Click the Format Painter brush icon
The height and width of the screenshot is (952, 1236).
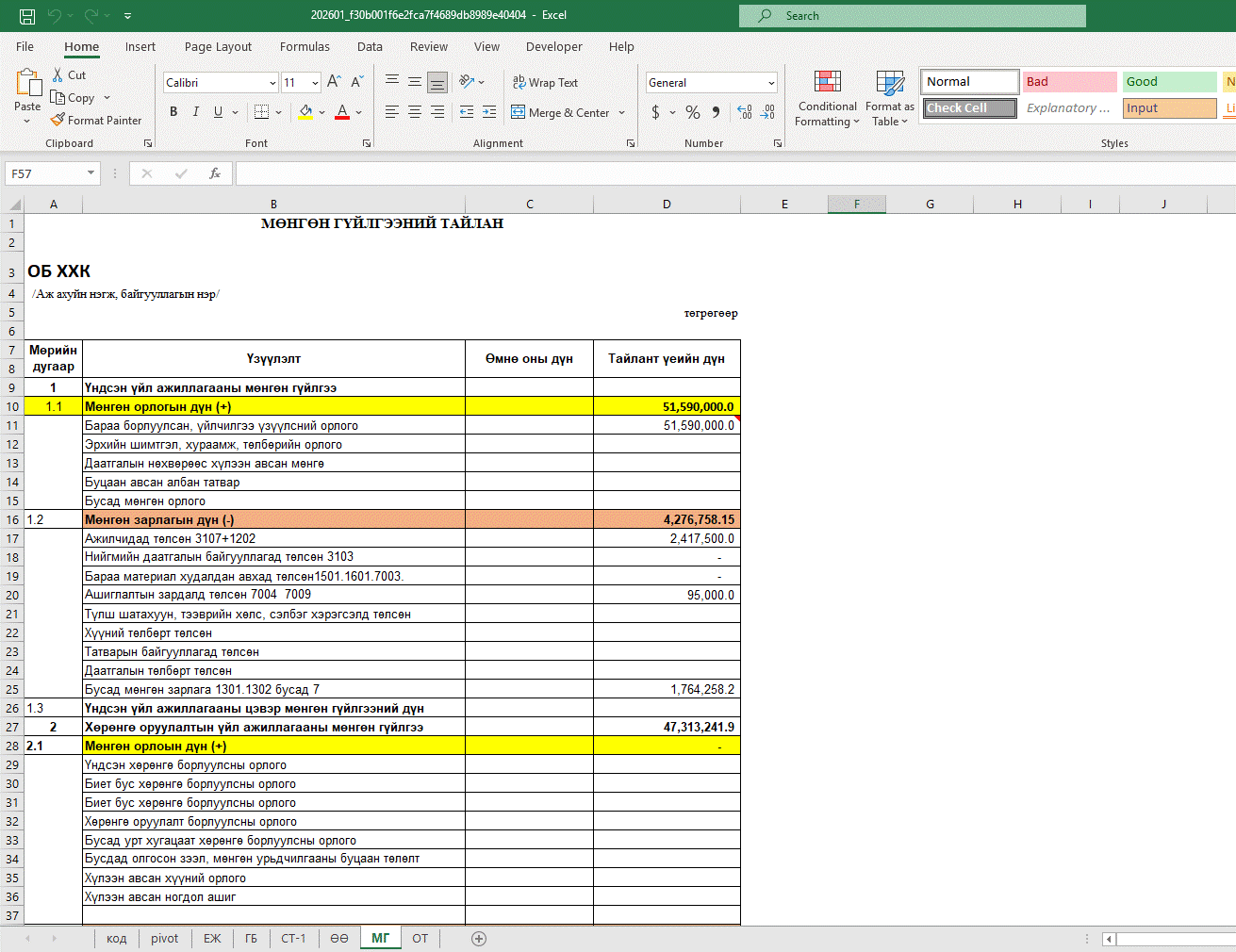[x=58, y=121]
